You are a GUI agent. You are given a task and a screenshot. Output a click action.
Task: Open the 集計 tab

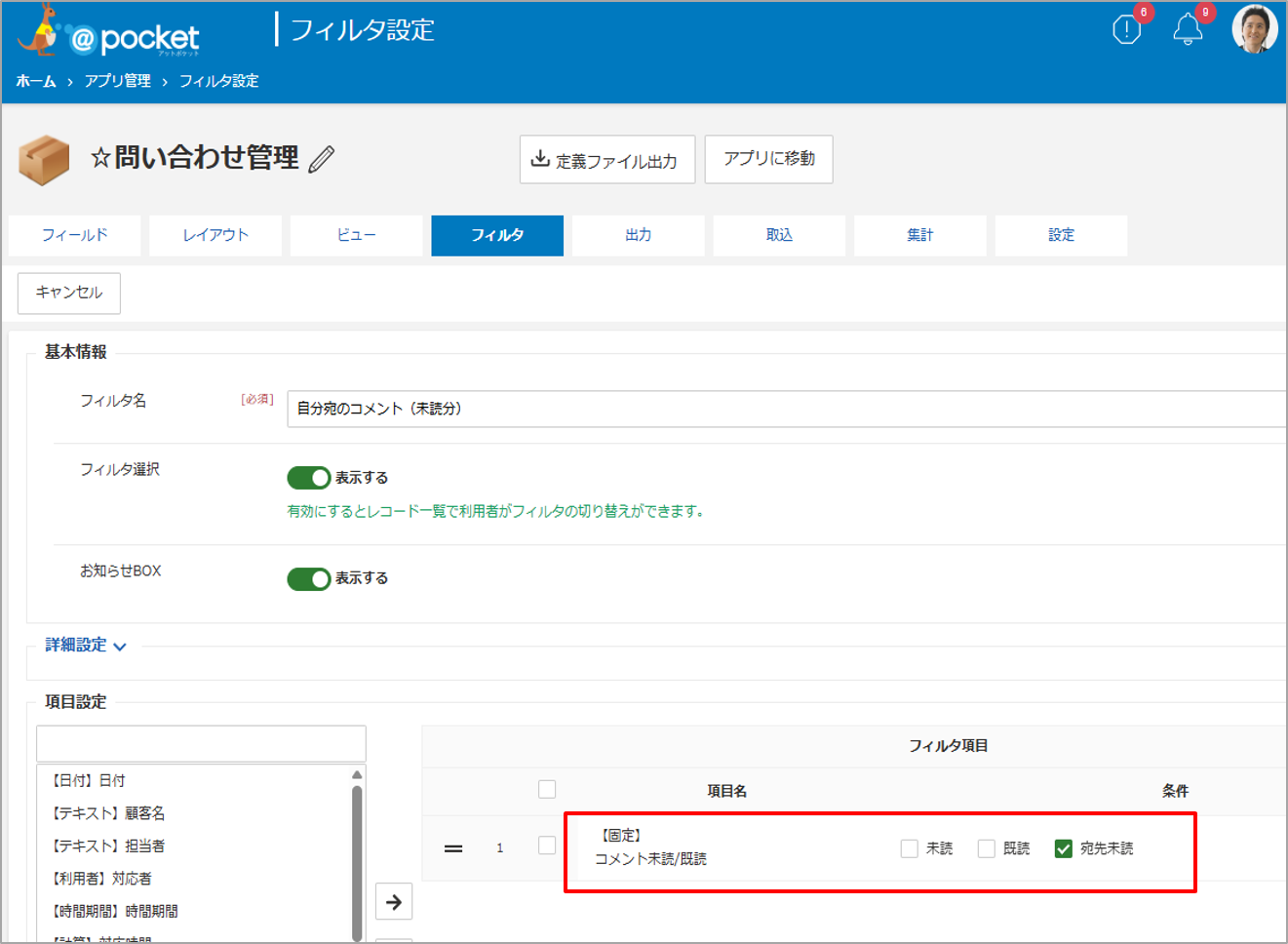click(x=919, y=236)
